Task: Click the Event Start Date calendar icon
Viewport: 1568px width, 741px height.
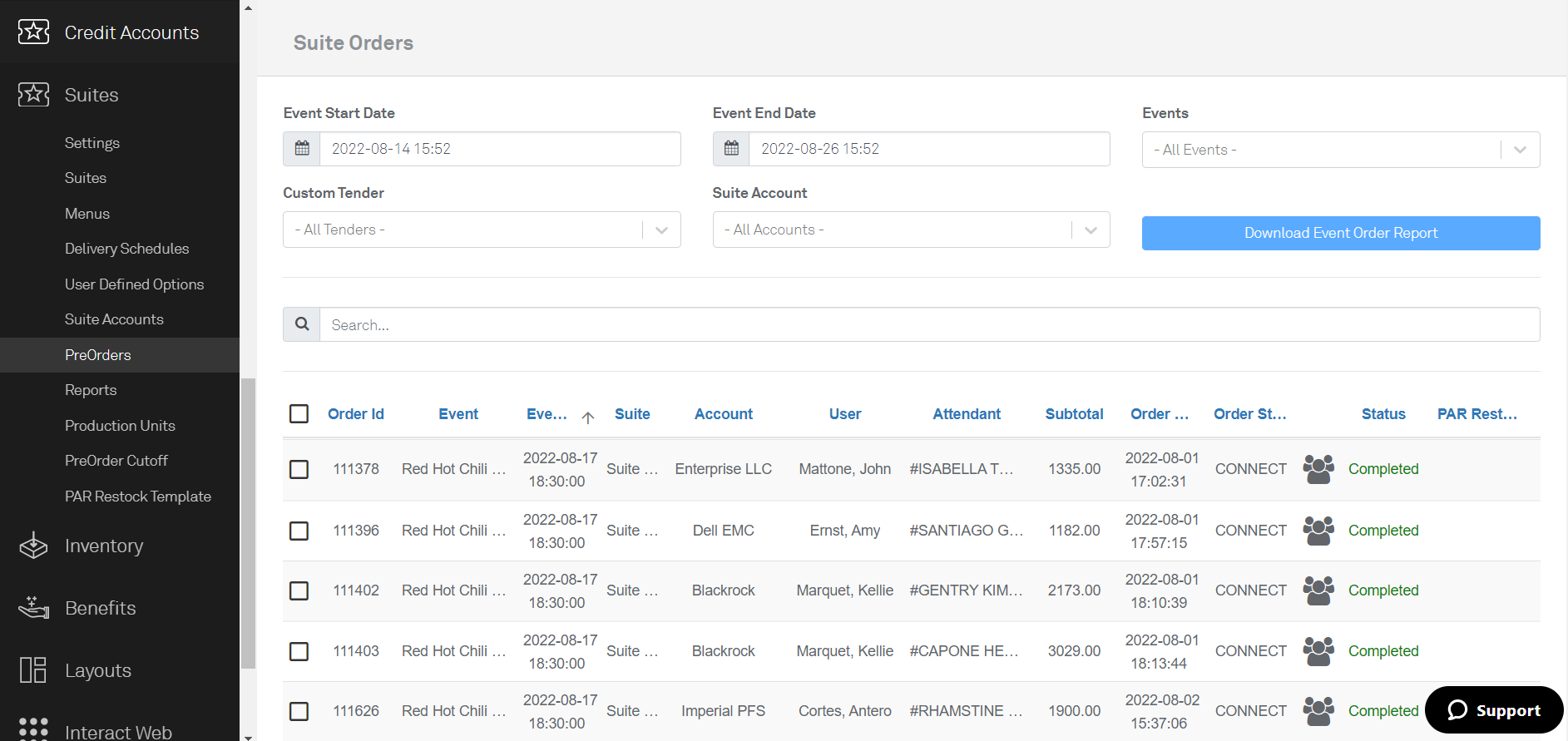Action: (302, 149)
